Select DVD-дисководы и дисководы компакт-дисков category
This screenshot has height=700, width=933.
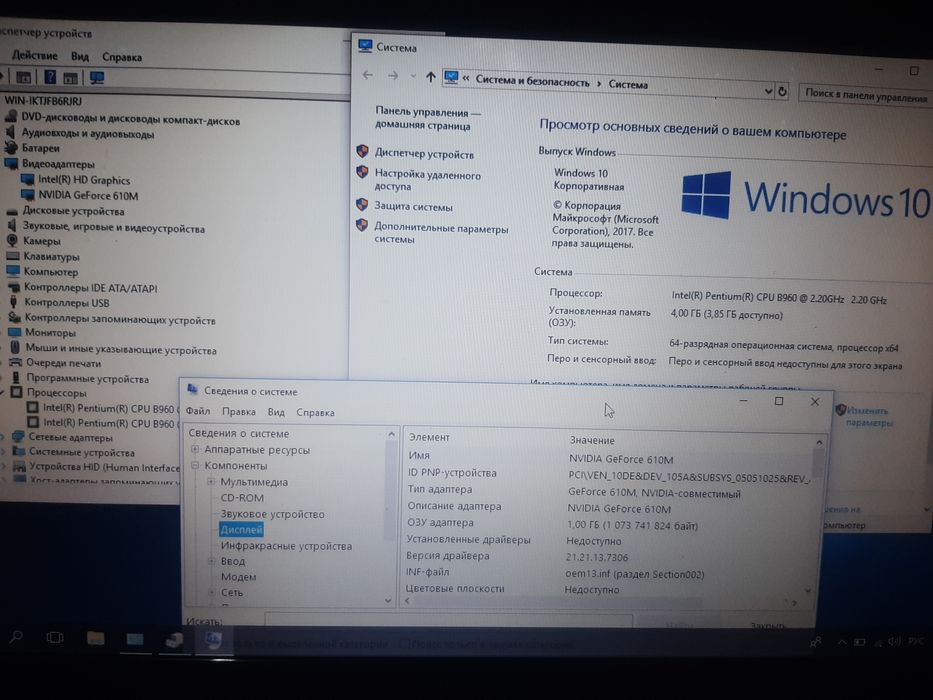pos(130,120)
